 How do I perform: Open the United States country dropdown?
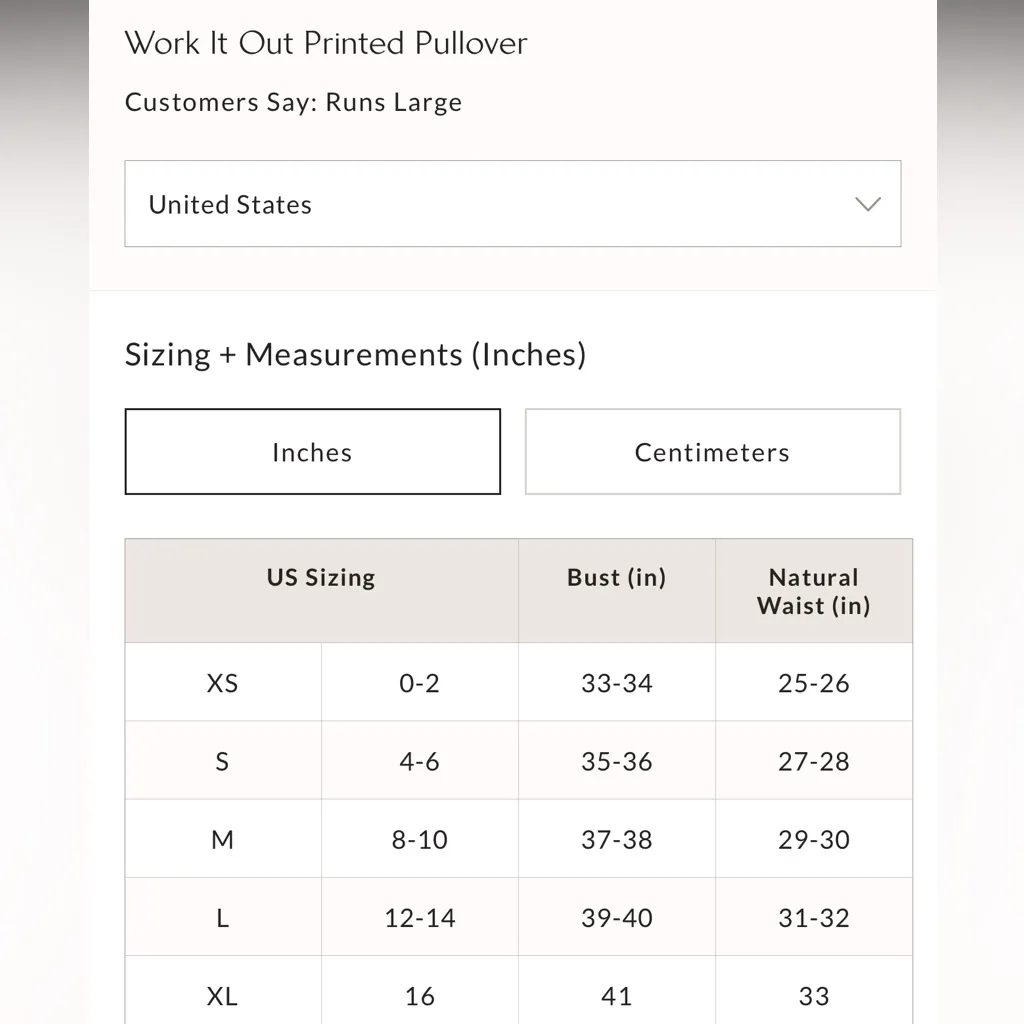tap(512, 204)
